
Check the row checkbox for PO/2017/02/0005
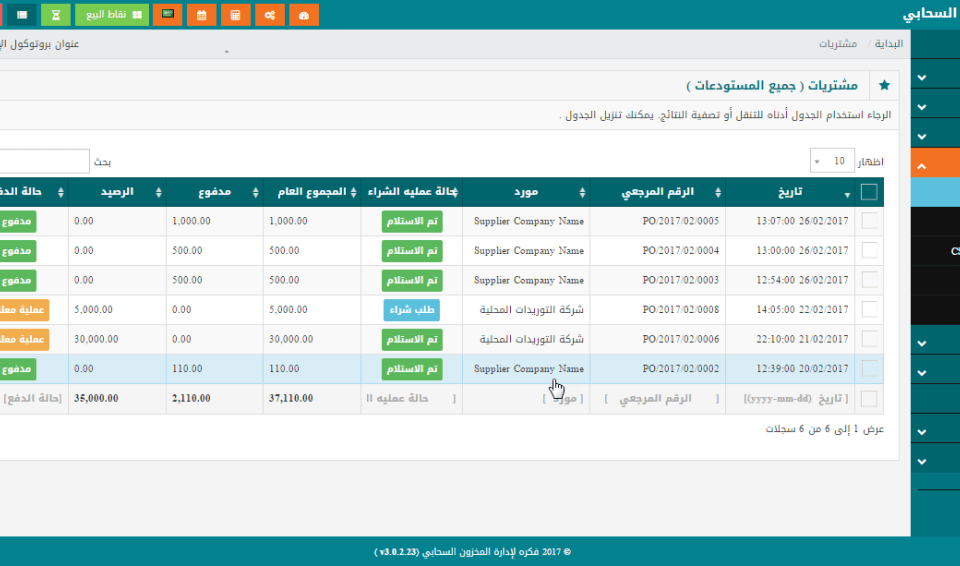(869, 221)
